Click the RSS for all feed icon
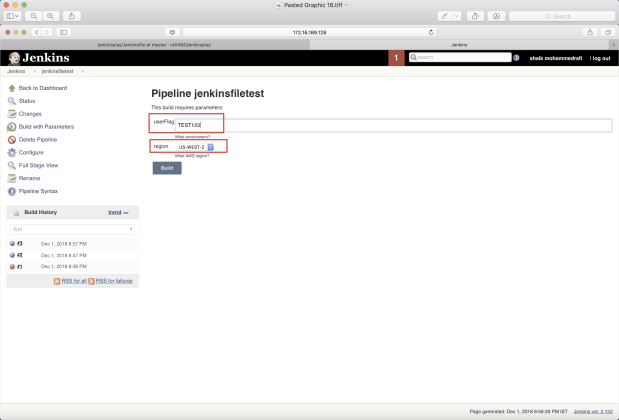Viewport: 619px width, 420px height. tap(57, 281)
